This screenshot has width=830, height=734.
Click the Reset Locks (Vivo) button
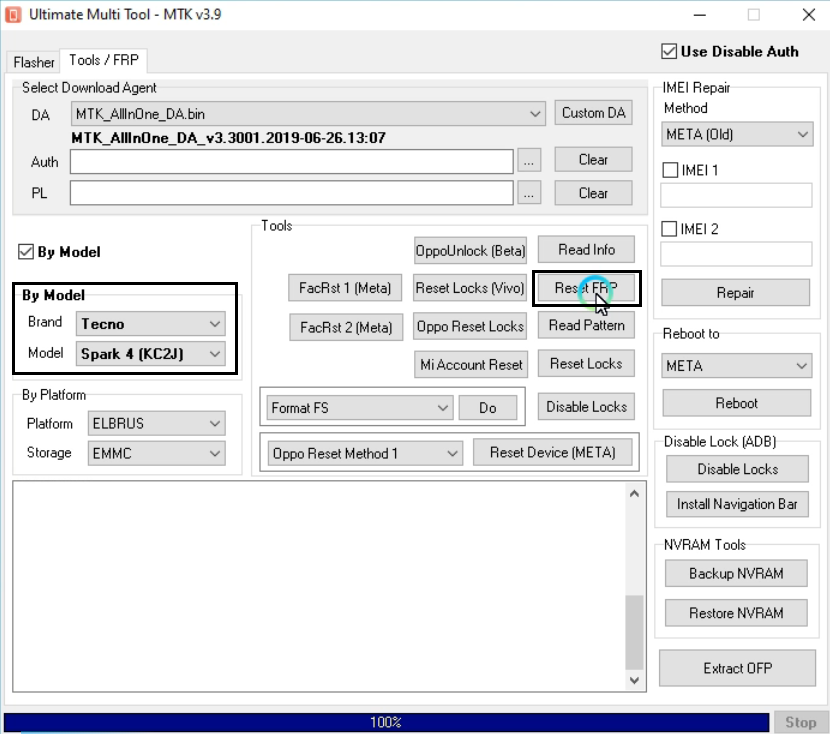[470, 287]
